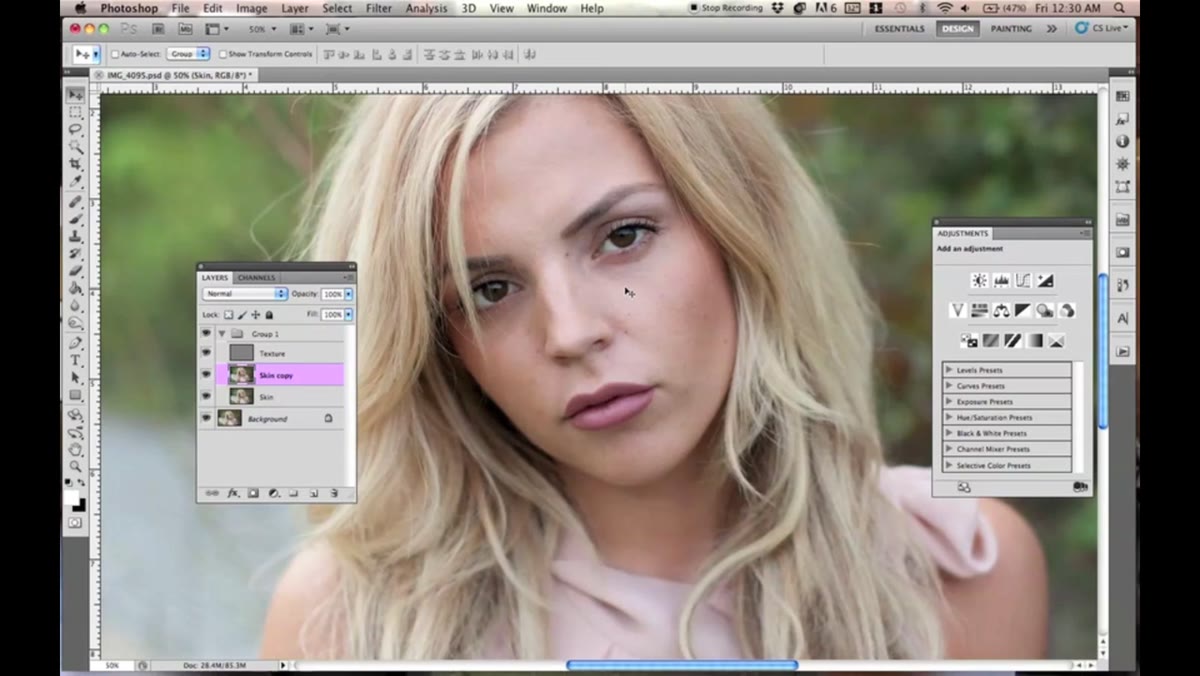Add a Color Balance adjustment

pos(1002,311)
